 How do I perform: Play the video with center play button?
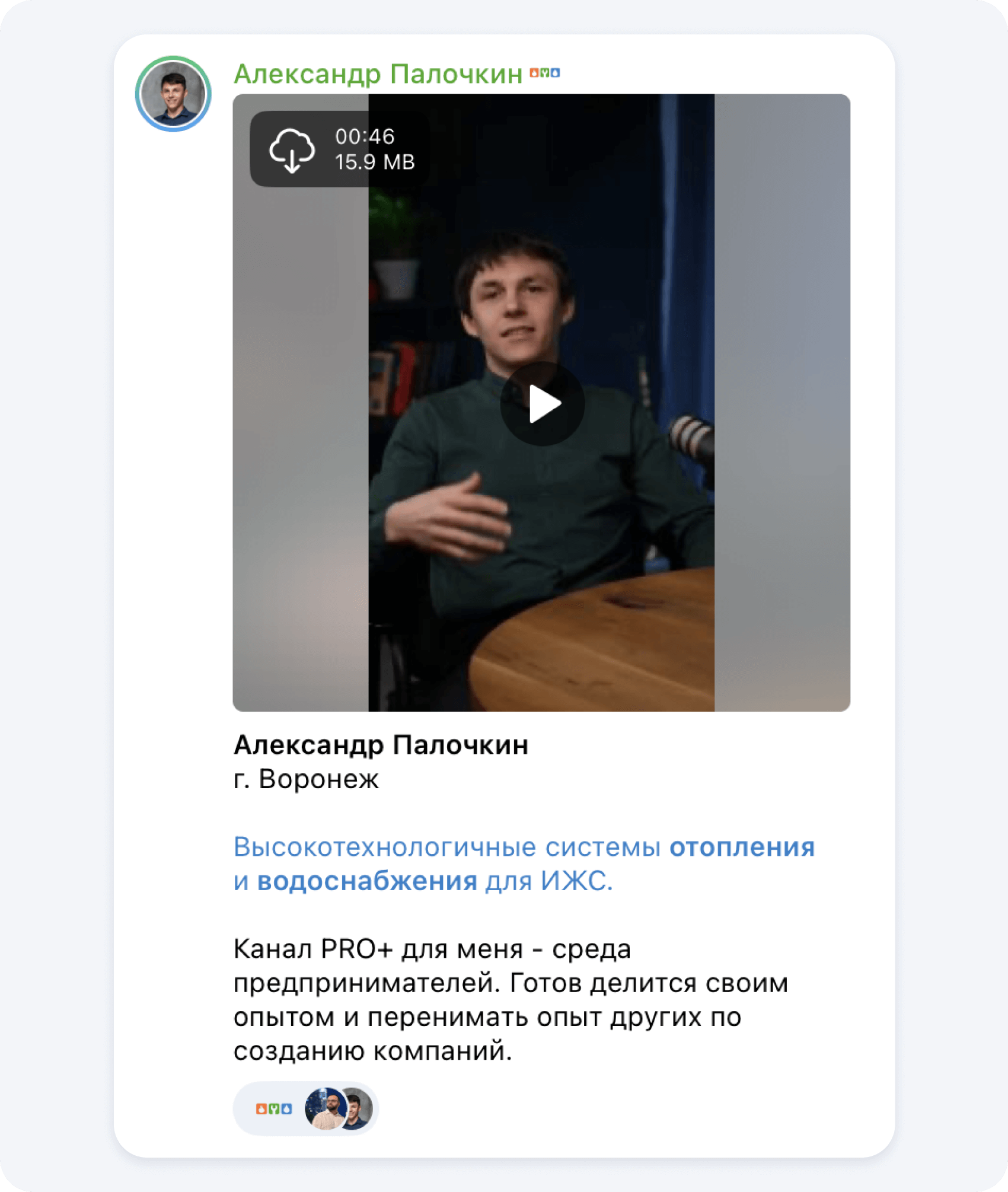pyautogui.click(x=543, y=404)
